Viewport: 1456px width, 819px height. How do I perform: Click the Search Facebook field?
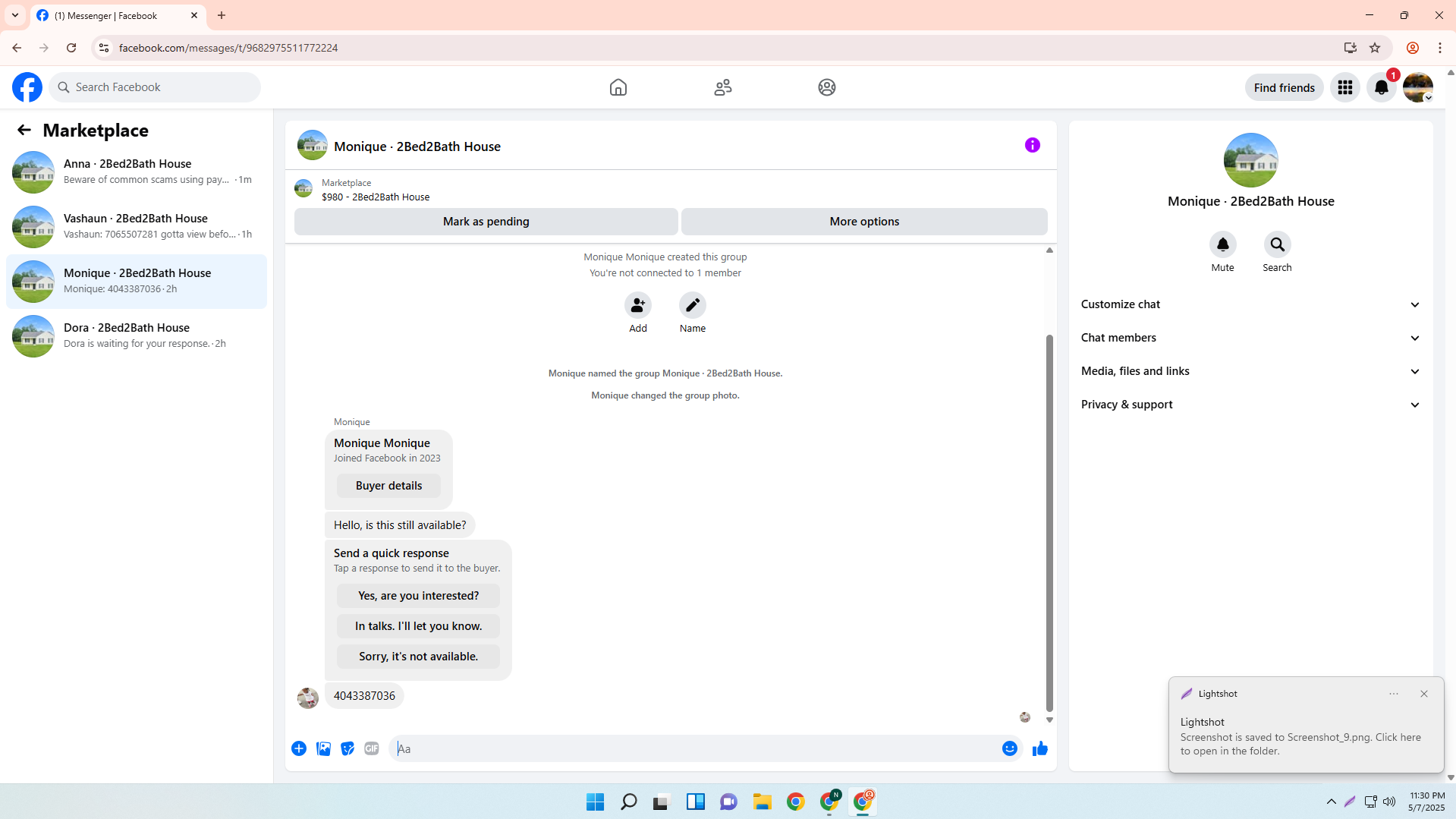pos(156,87)
